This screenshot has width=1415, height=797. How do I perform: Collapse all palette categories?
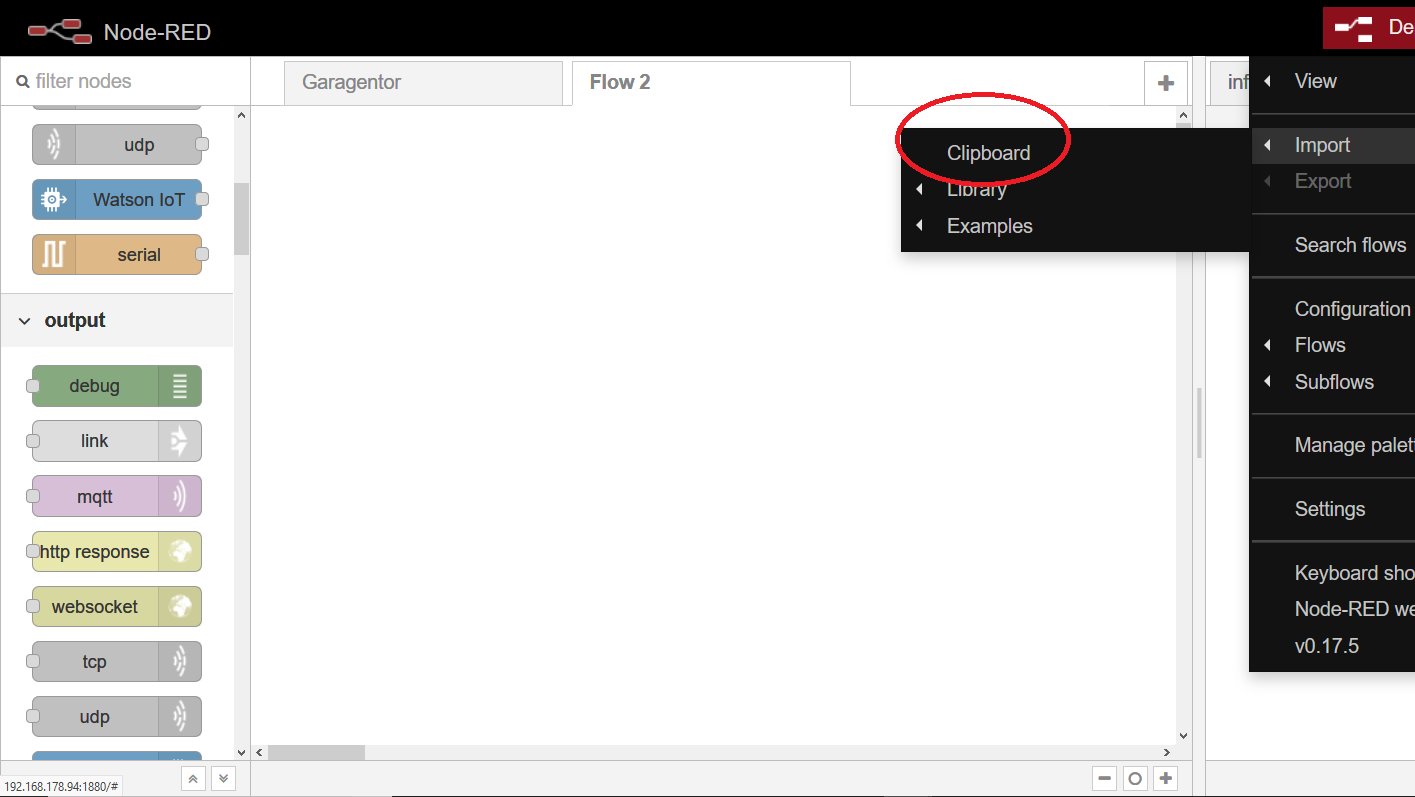(194, 778)
